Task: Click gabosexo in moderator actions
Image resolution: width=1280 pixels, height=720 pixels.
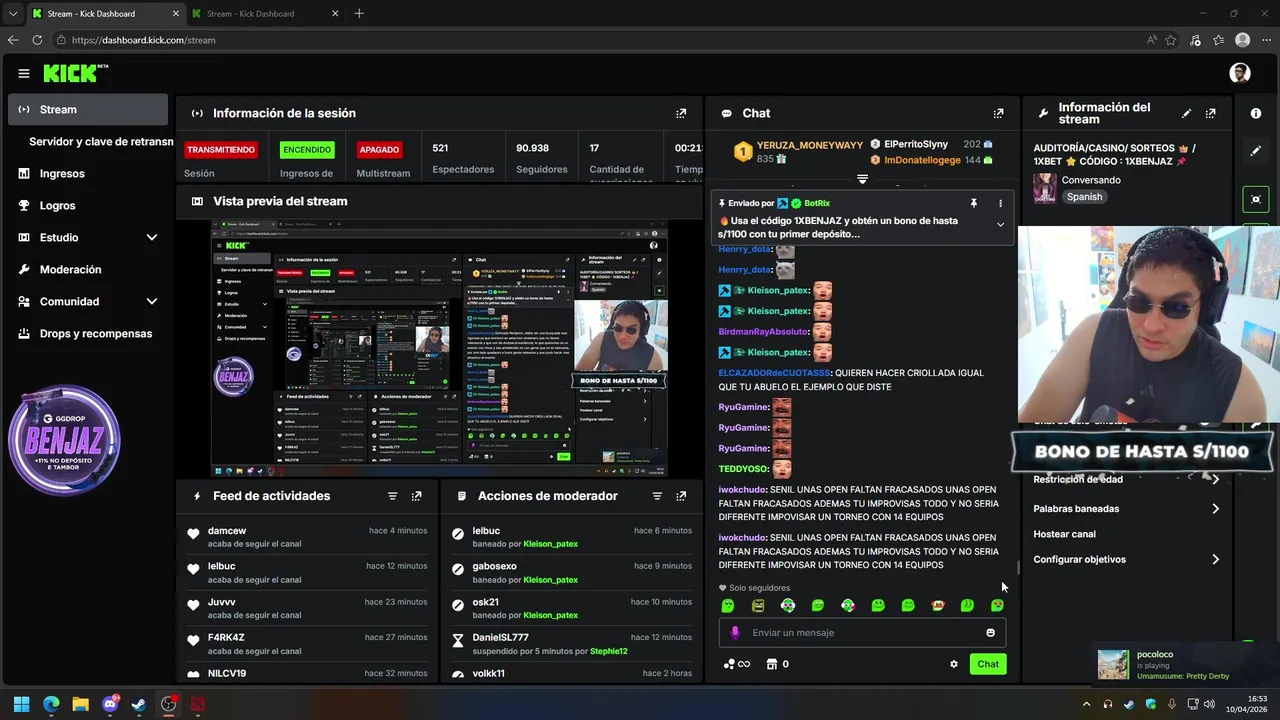Action: pos(495,567)
